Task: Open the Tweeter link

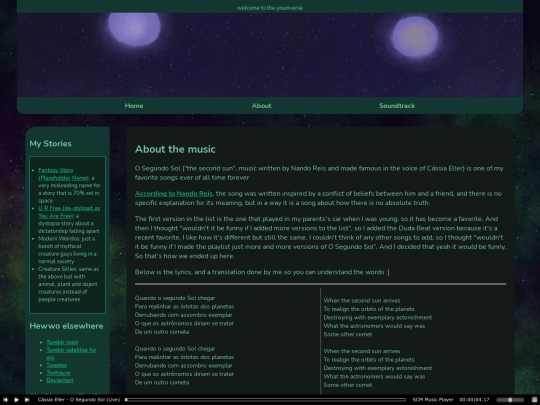Action: [57, 365]
